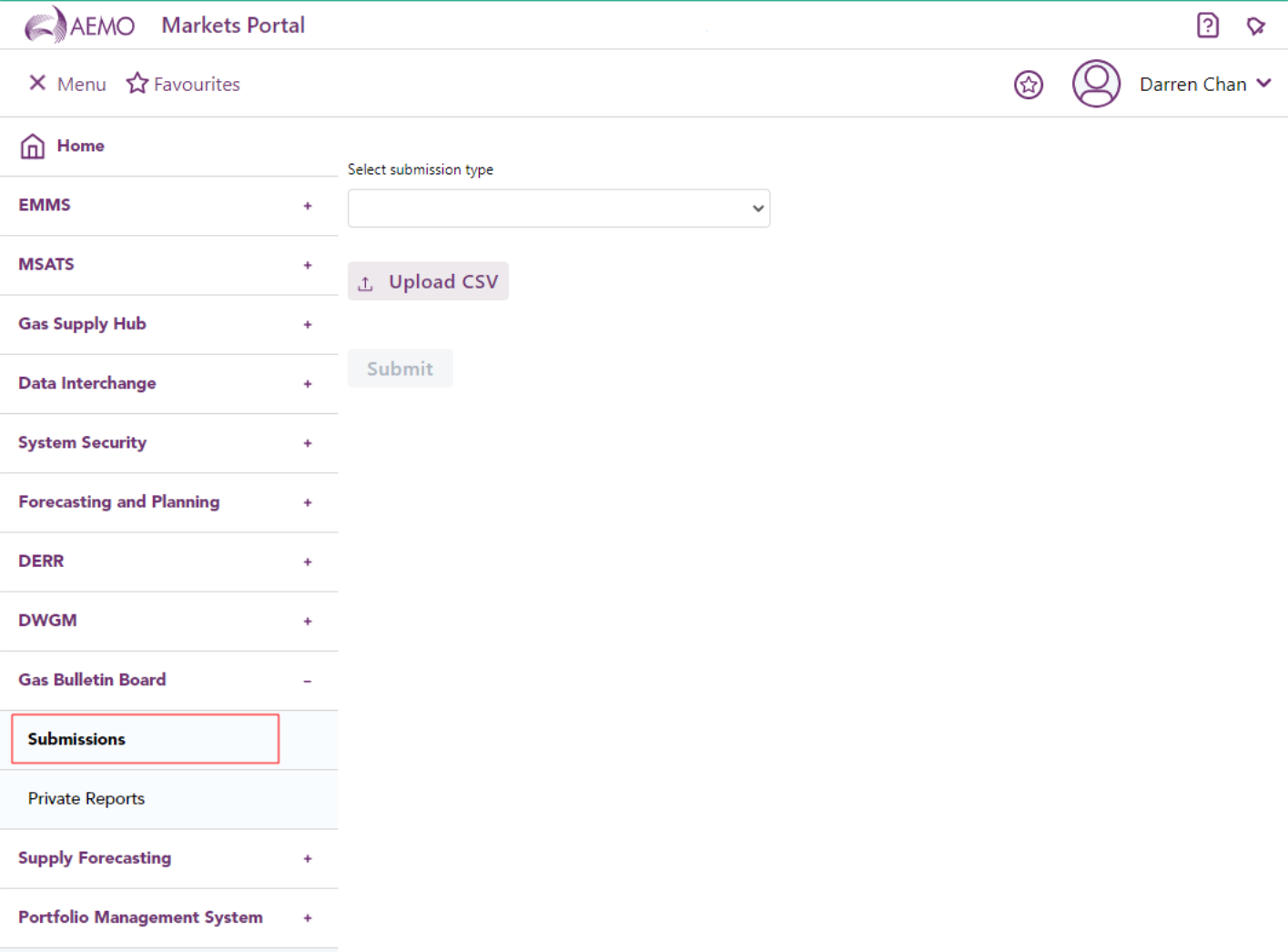This screenshot has width=1288, height=952.
Task: Click the pin icon in top bar
Action: tap(1256, 25)
